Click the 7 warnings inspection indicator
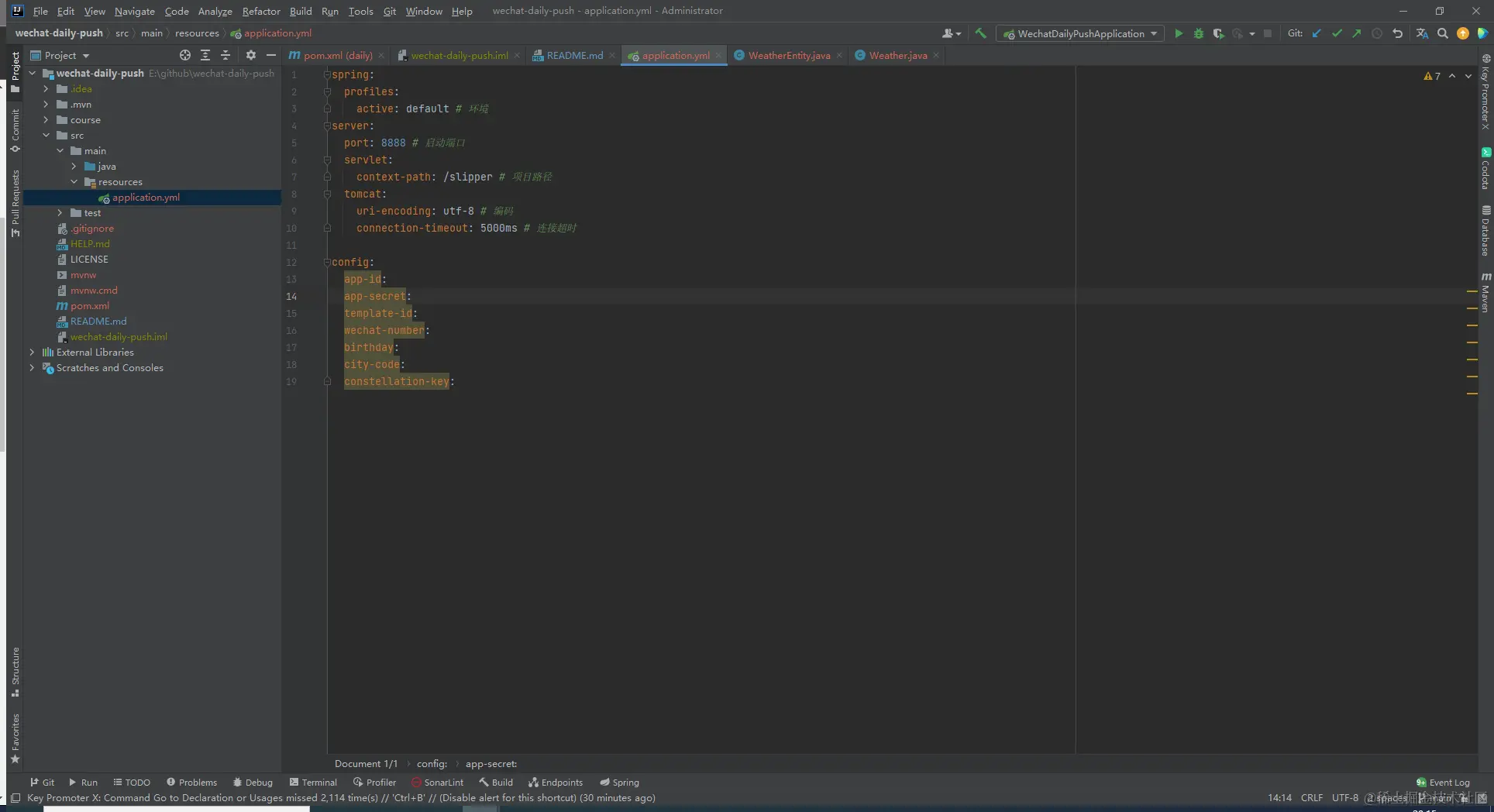1494x812 pixels. pyautogui.click(x=1432, y=76)
